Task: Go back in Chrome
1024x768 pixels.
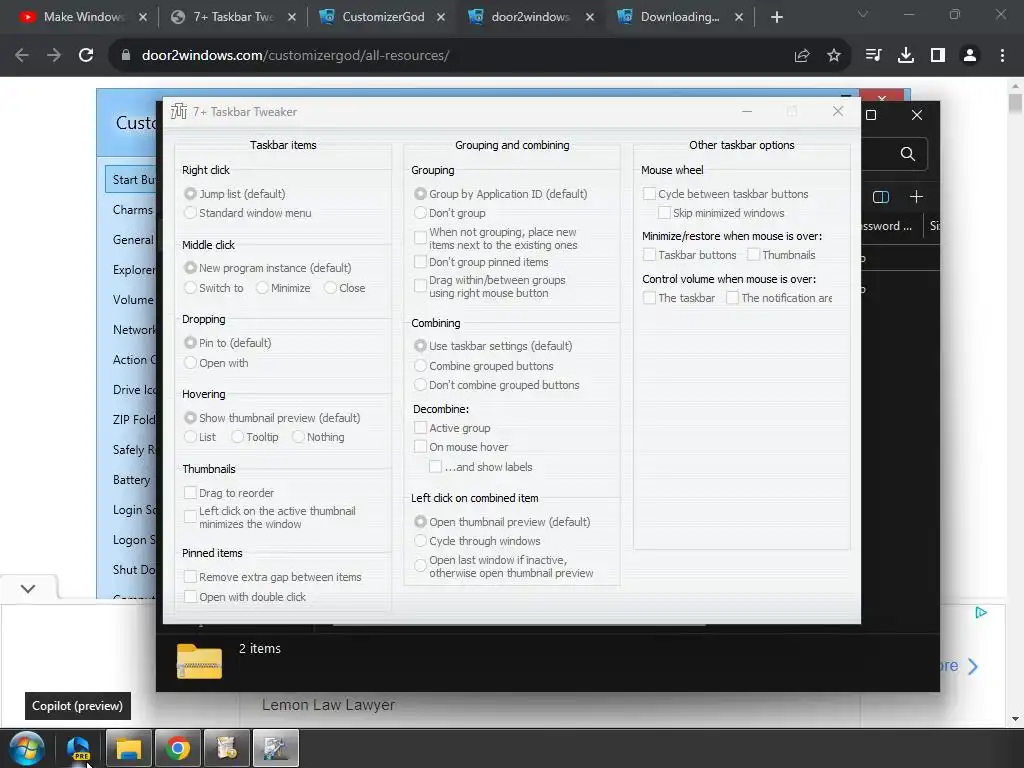Action: pyautogui.click(x=22, y=56)
